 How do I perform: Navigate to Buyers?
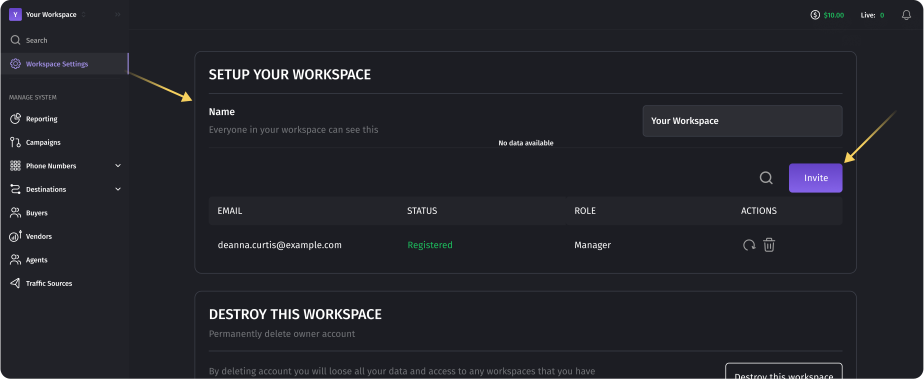click(x=37, y=213)
